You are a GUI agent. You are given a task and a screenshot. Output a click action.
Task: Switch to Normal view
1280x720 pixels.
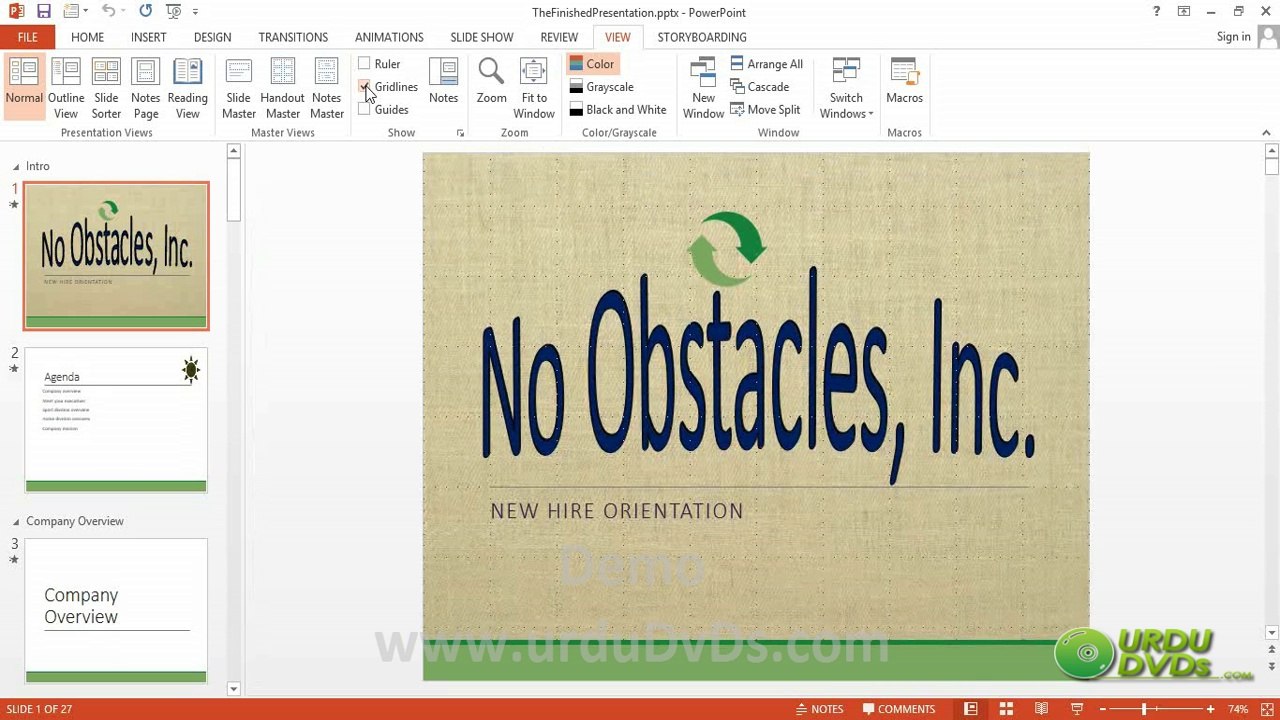[x=24, y=87]
